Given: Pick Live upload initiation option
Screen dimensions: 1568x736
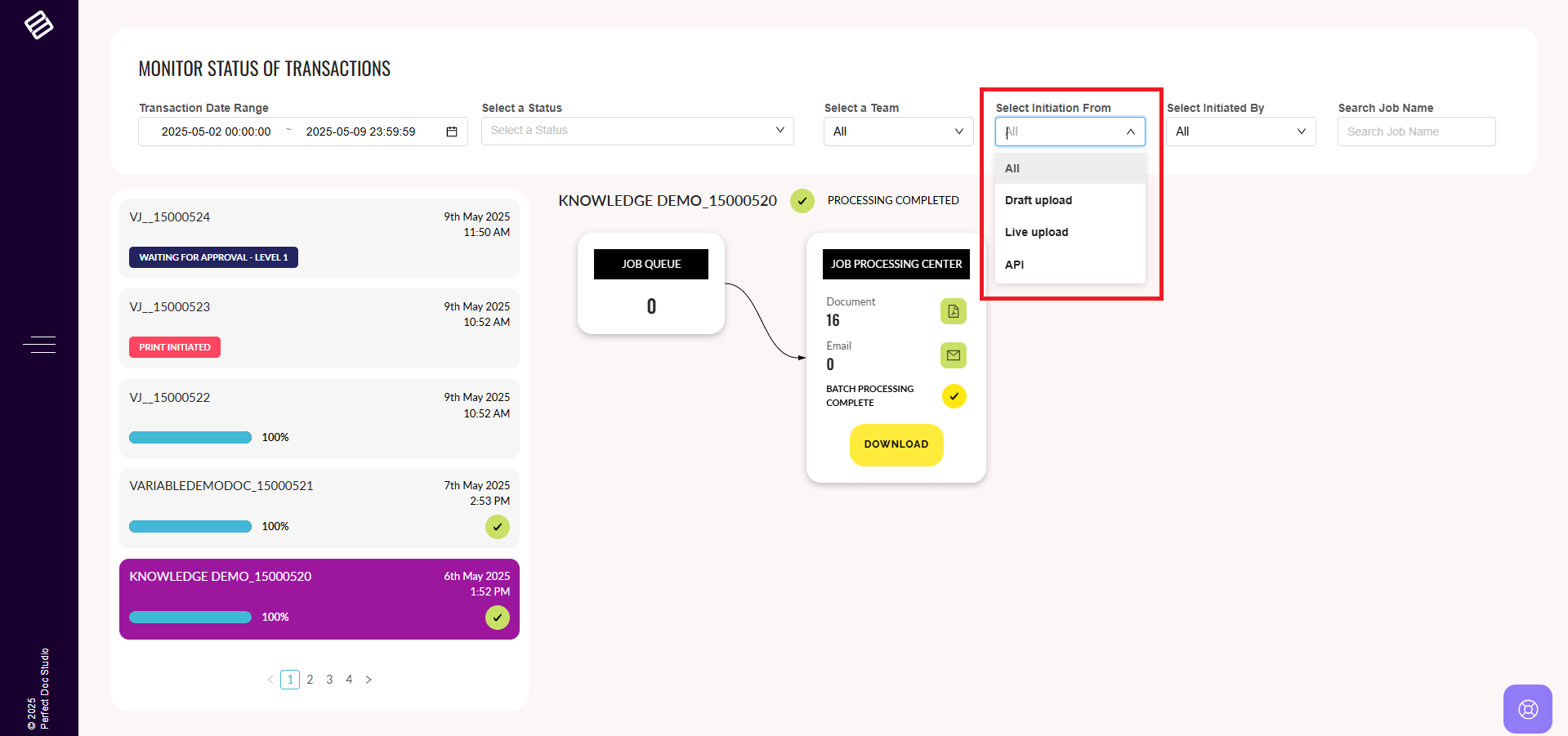Looking at the screenshot, I should [1037, 232].
